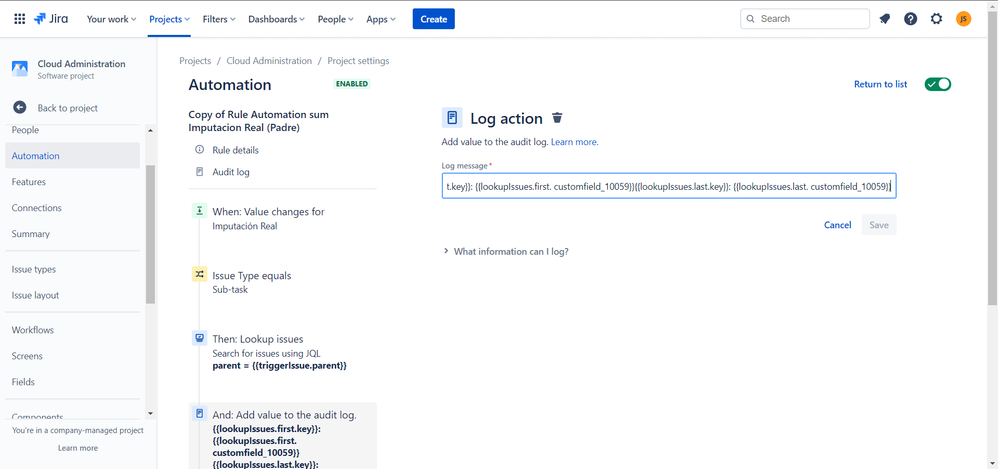Image resolution: width=998 pixels, height=469 pixels.
Task: Click the Back to project link
Action: (67, 108)
